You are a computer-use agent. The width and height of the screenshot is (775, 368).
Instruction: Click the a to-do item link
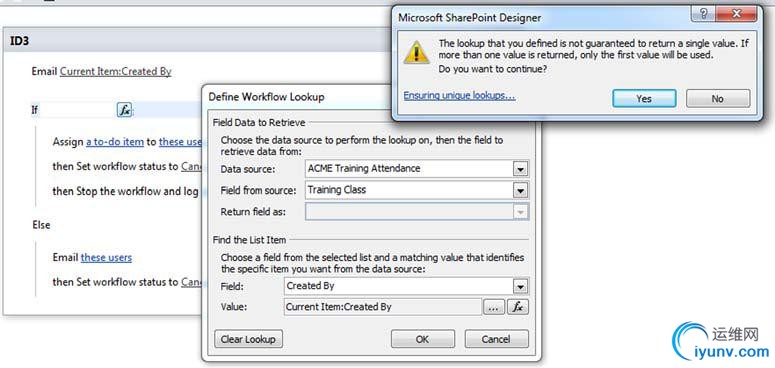(115, 142)
